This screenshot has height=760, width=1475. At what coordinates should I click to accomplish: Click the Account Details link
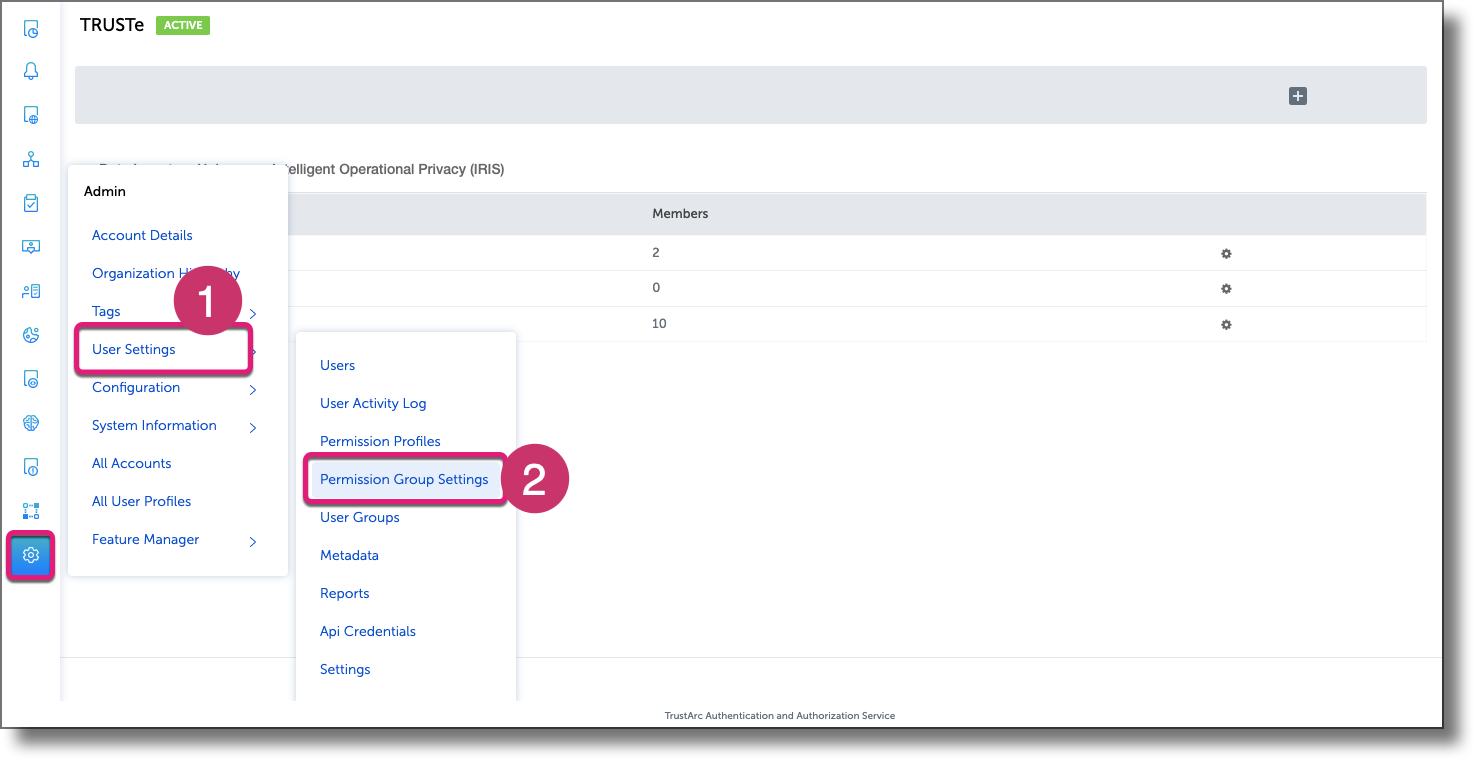pos(142,235)
